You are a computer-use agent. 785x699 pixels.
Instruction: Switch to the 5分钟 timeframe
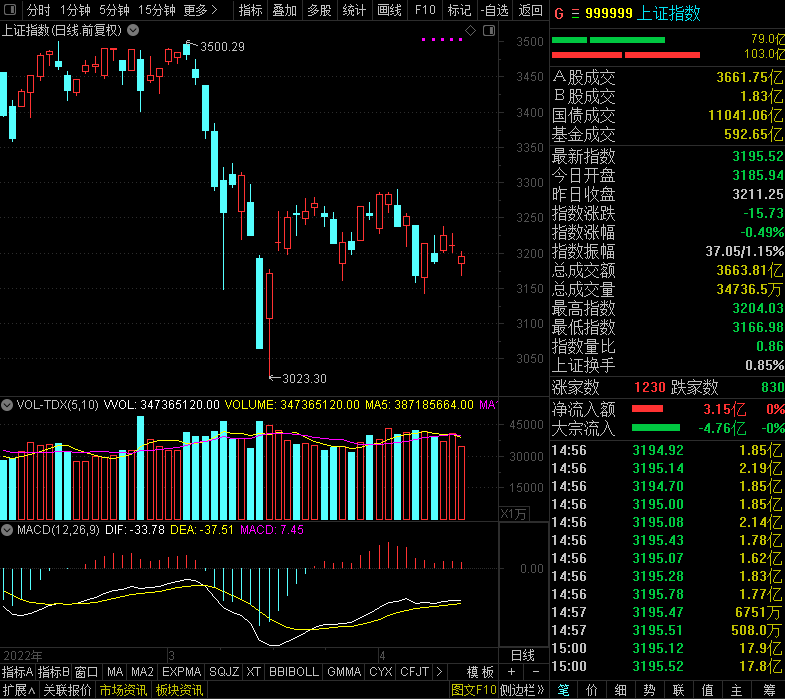point(115,10)
